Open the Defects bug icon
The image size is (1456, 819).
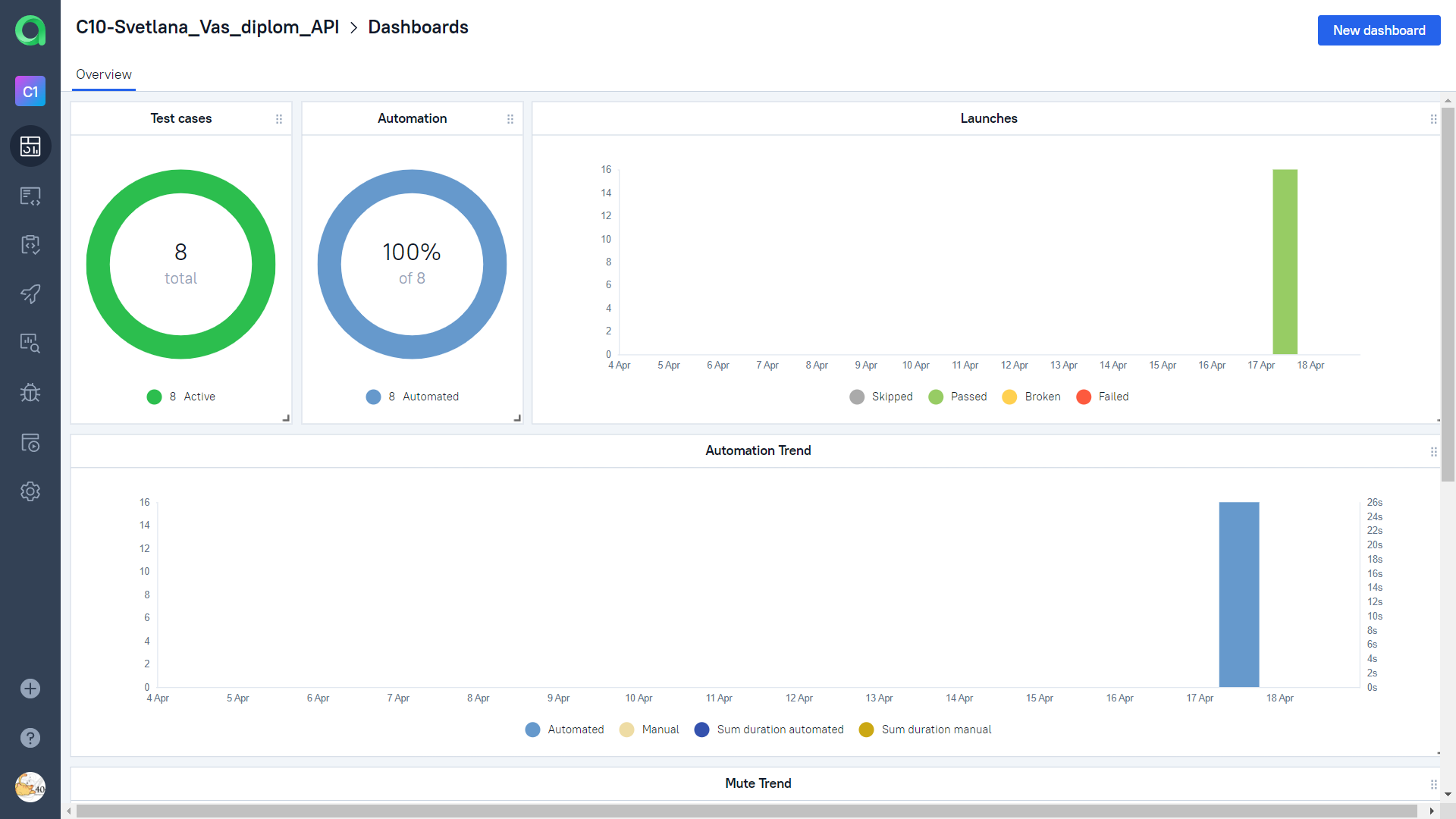tap(30, 392)
